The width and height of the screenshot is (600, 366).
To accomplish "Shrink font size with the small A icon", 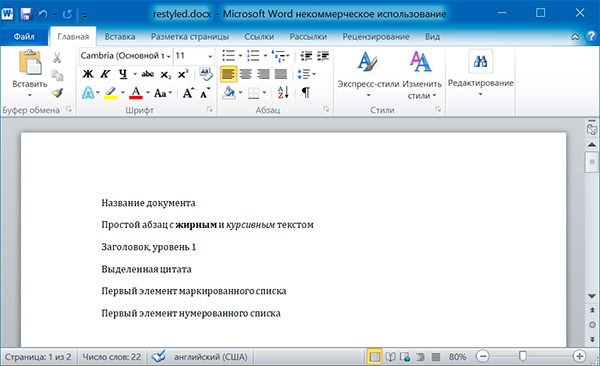I will (x=205, y=93).
